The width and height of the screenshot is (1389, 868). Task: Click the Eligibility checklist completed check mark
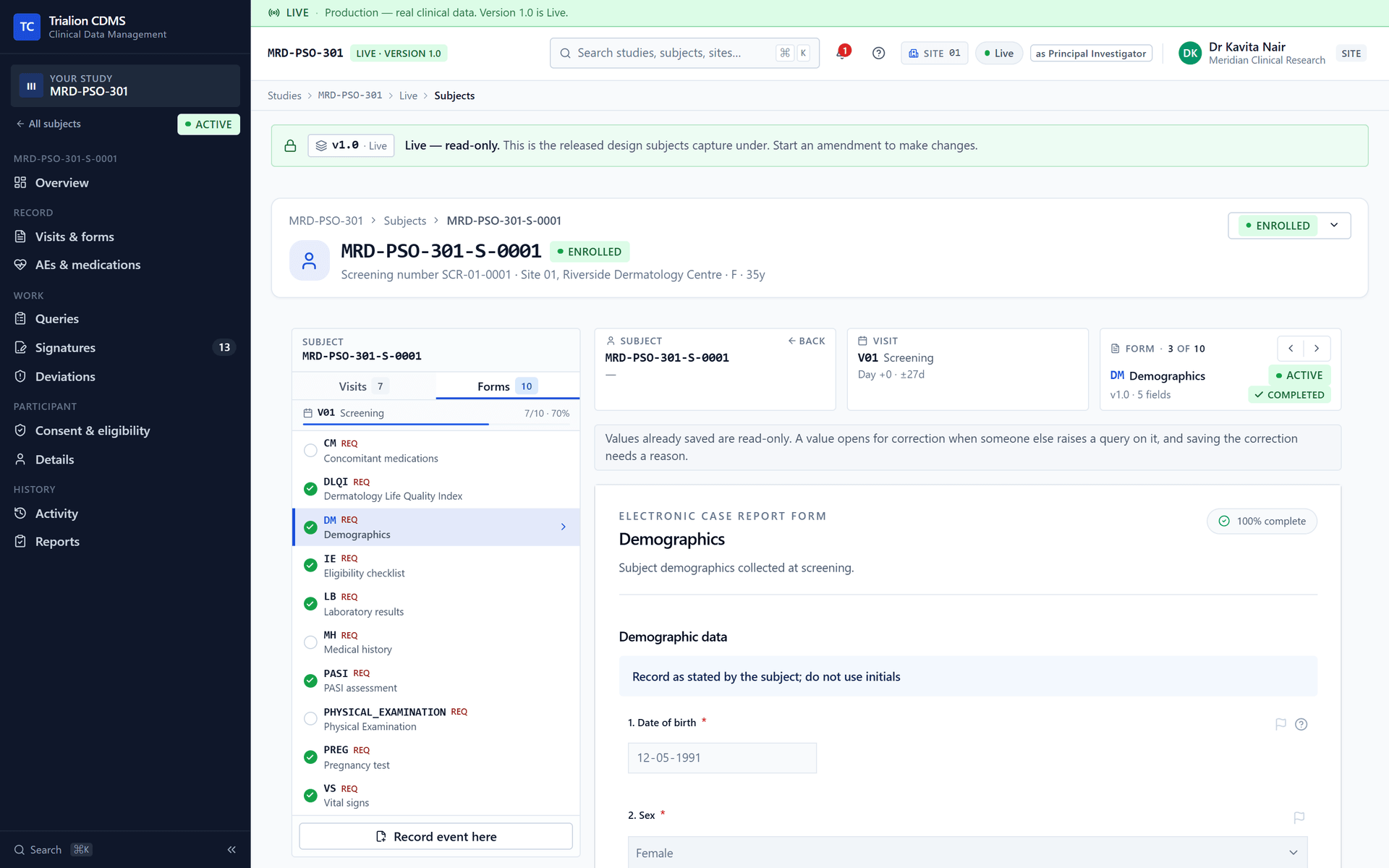coord(310,566)
